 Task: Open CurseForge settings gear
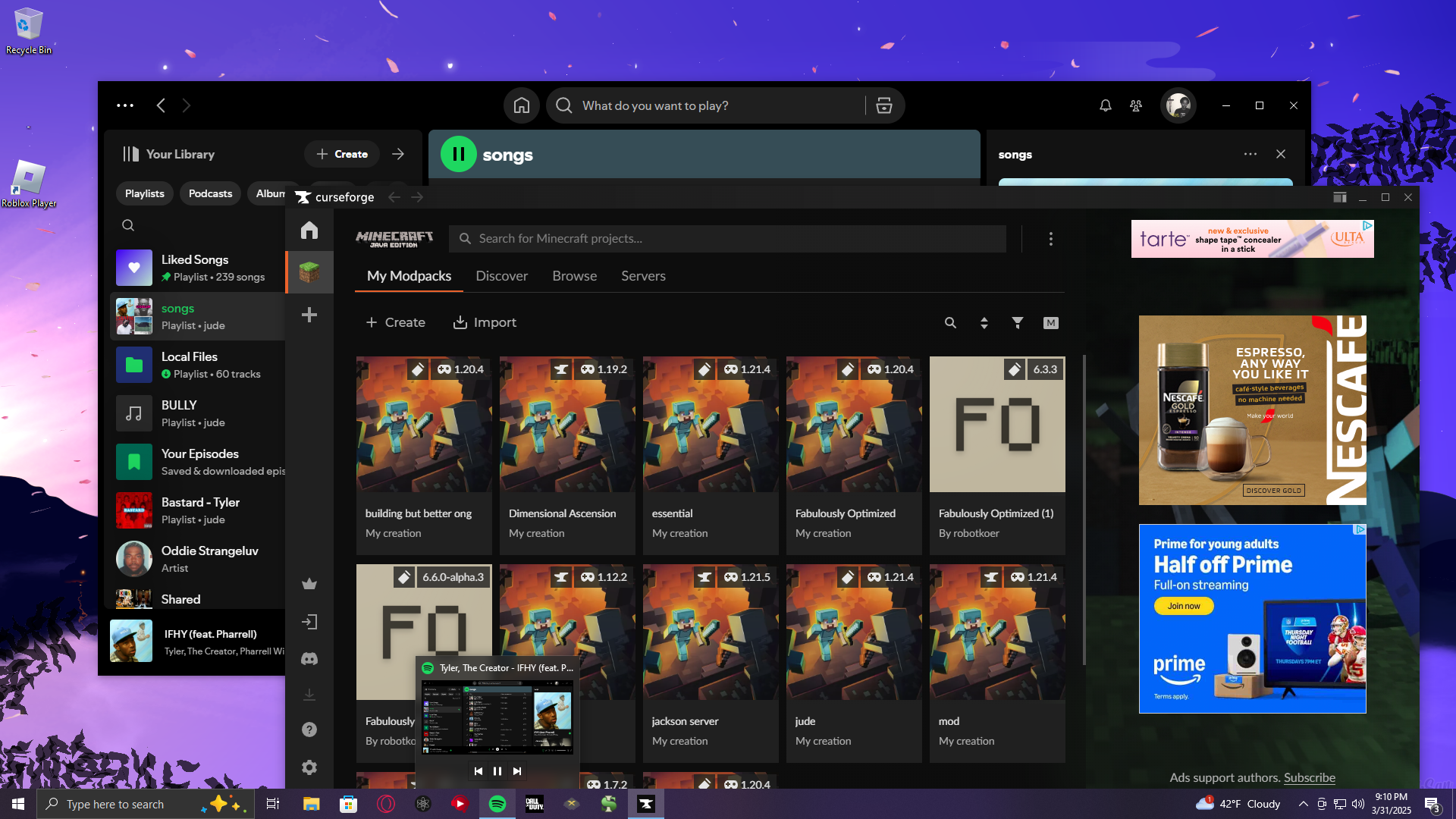point(309,767)
